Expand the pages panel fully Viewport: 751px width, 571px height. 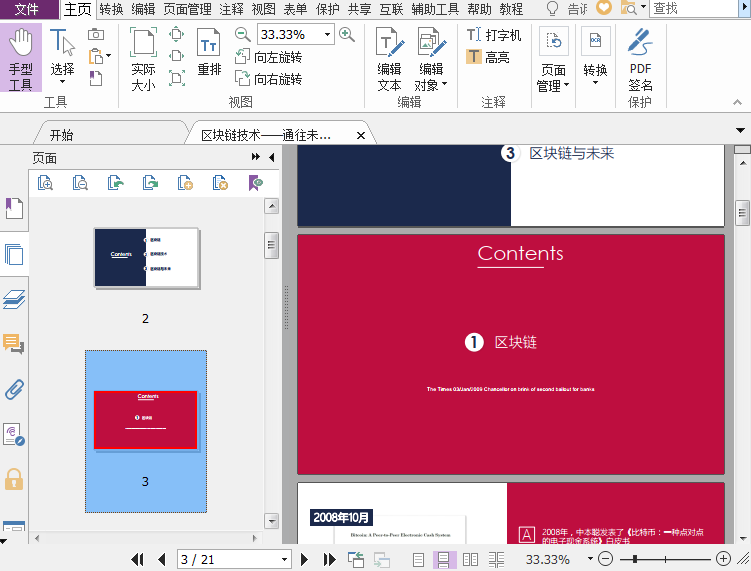[x=256, y=157]
